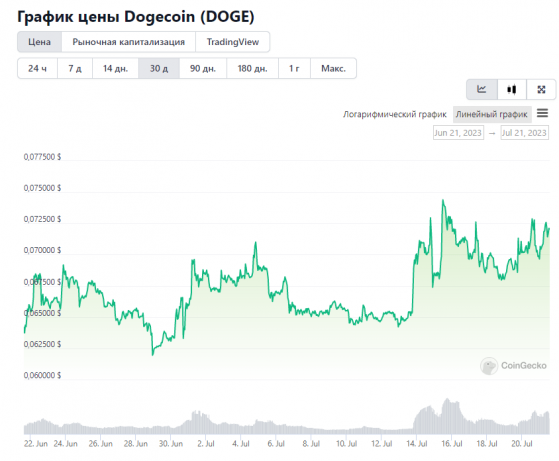
Task: Select the 7 д time range
Action: (x=75, y=68)
